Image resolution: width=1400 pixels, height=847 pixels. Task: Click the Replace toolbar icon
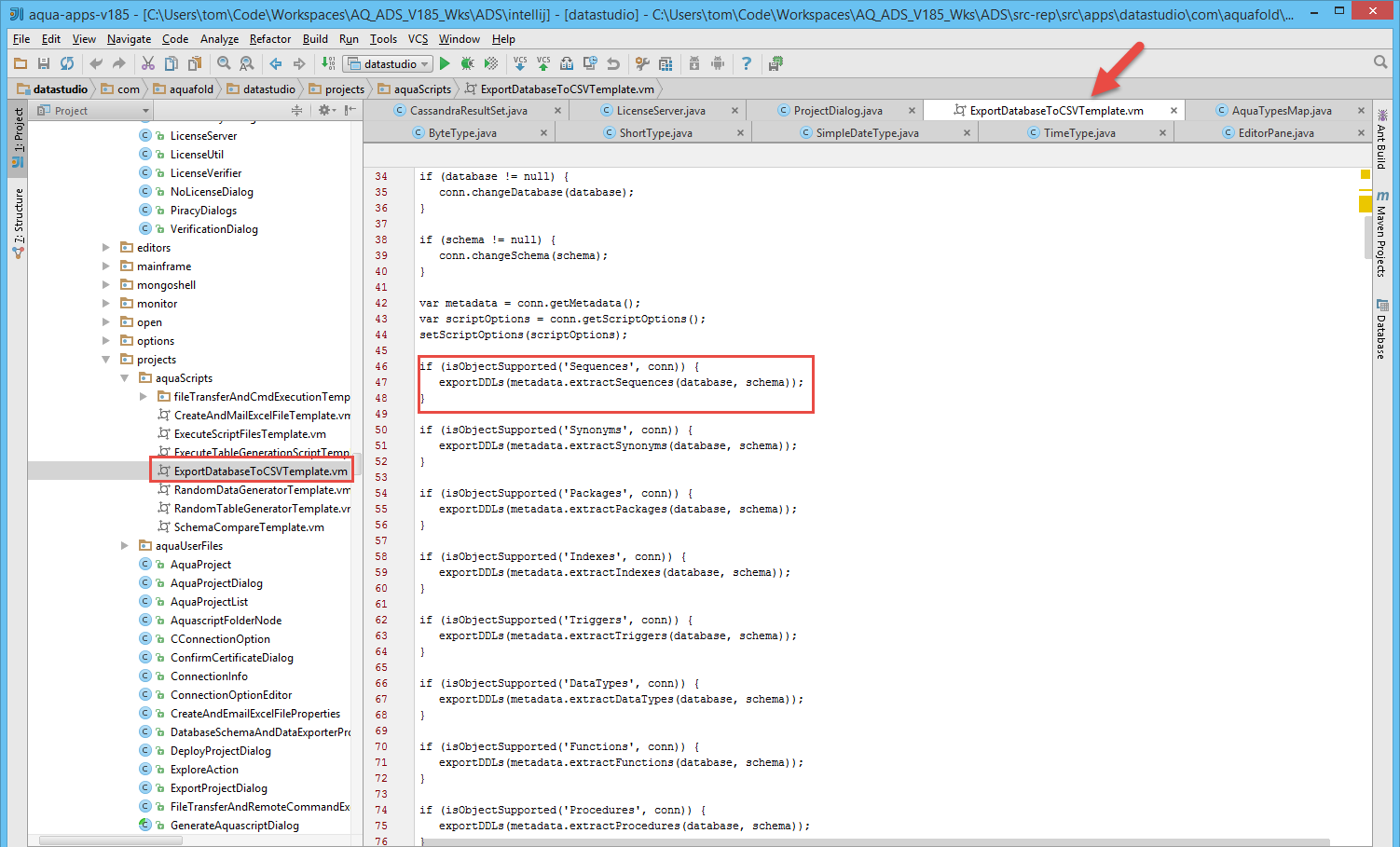[247, 63]
